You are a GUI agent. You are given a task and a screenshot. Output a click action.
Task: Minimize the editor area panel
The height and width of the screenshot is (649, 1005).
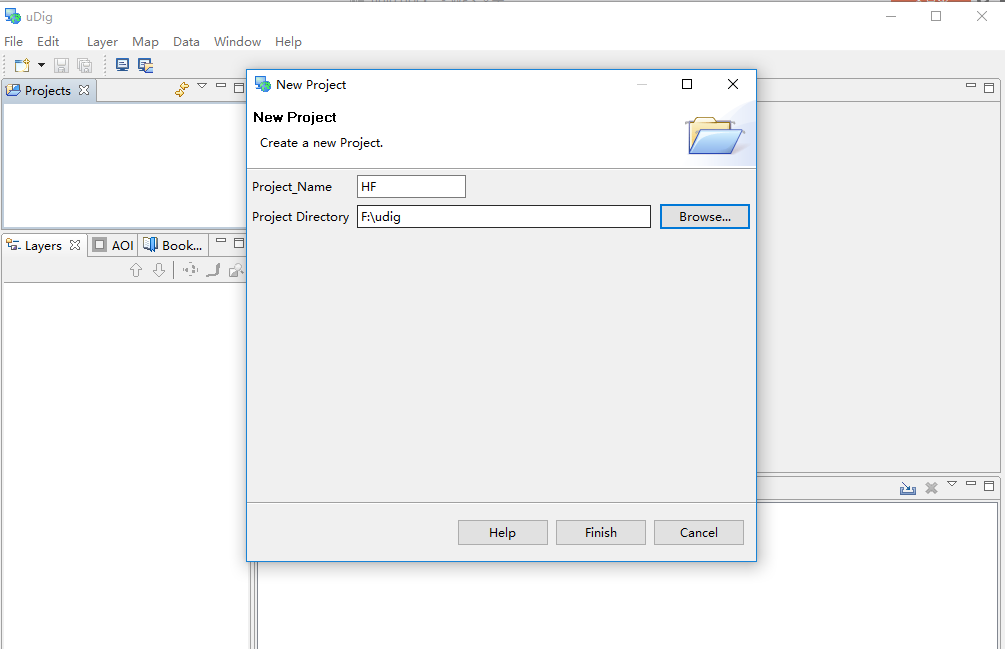[x=971, y=85]
